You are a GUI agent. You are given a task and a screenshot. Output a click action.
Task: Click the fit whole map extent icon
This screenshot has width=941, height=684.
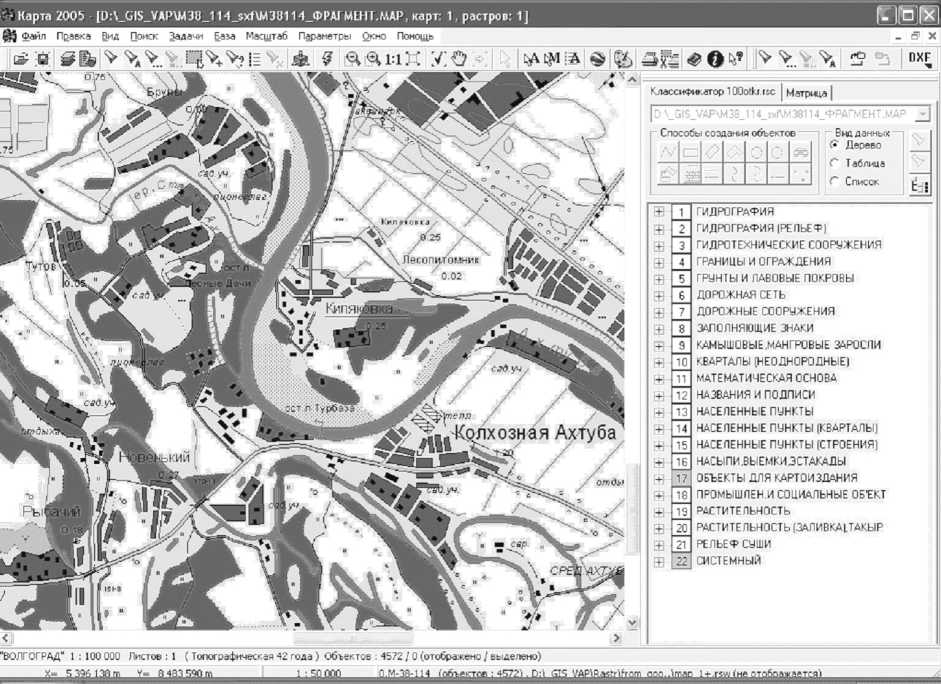point(413,59)
